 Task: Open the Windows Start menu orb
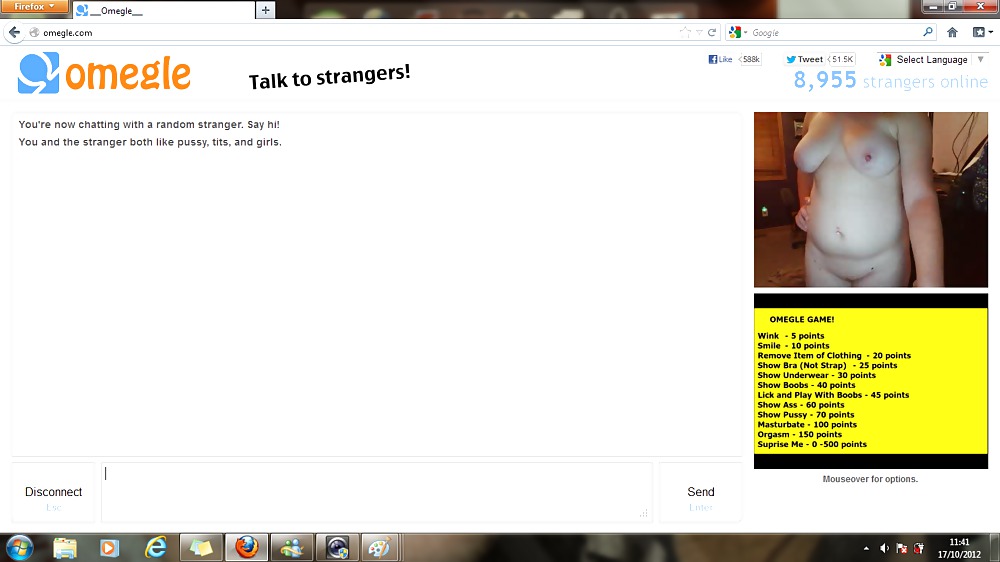[x=19, y=547]
